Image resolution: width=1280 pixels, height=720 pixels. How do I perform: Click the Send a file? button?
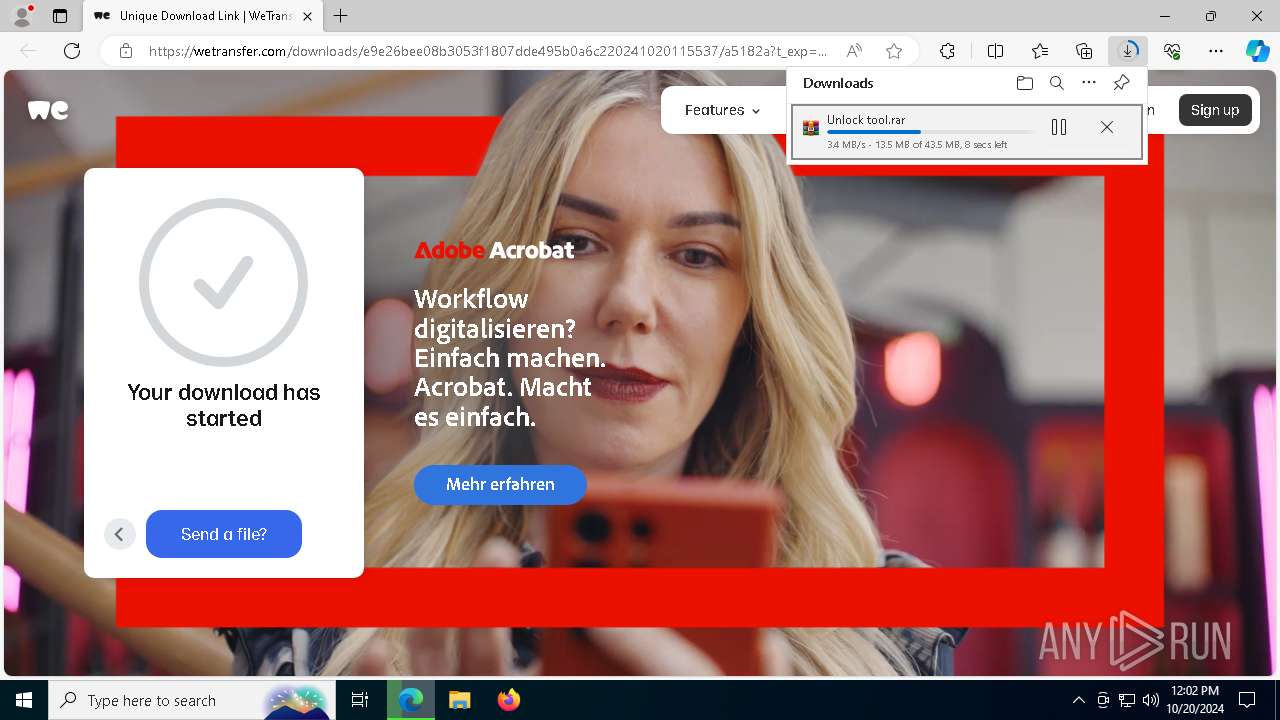point(224,534)
